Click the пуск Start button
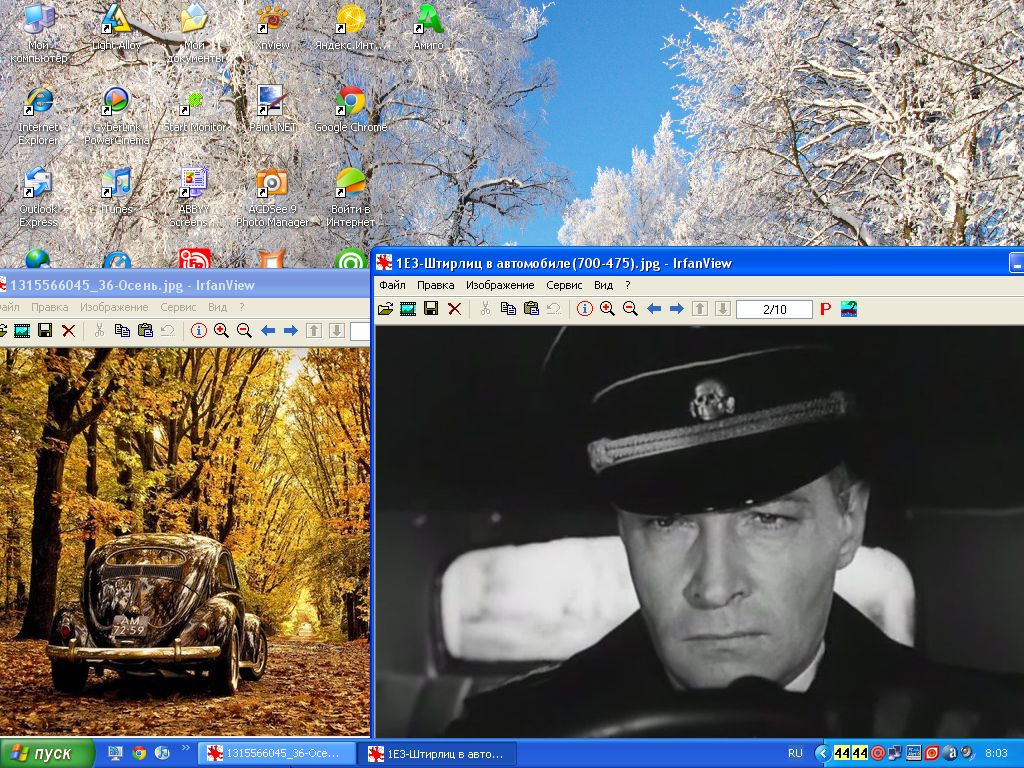The width and height of the screenshot is (1024, 768). click(x=48, y=753)
